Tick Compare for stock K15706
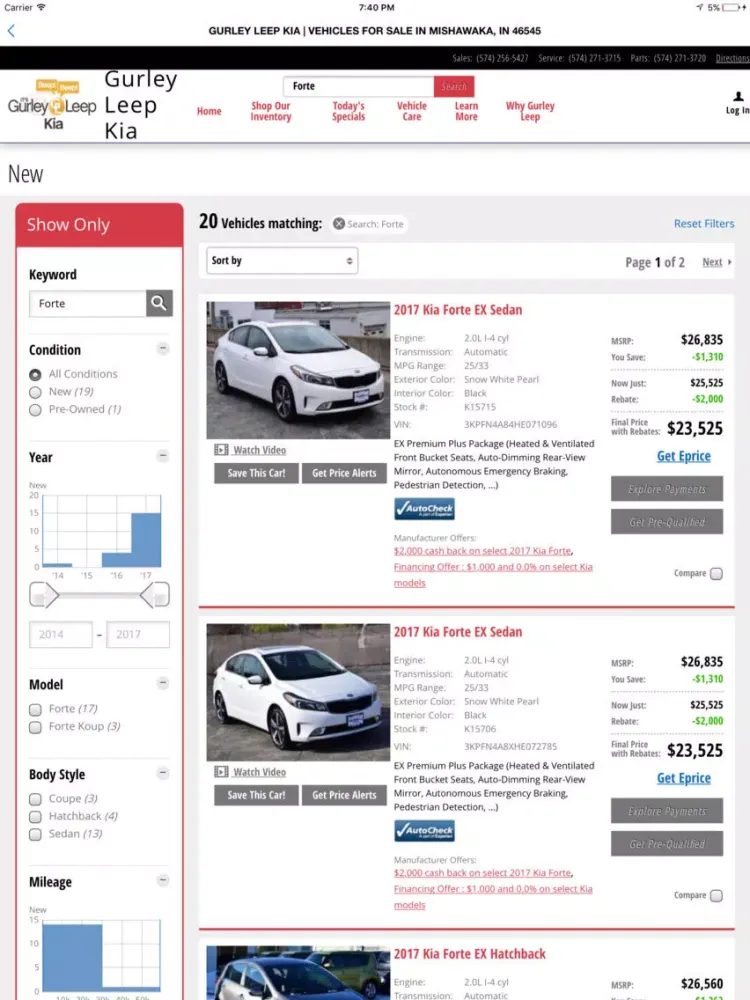This screenshot has width=750, height=1000. pos(716,895)
